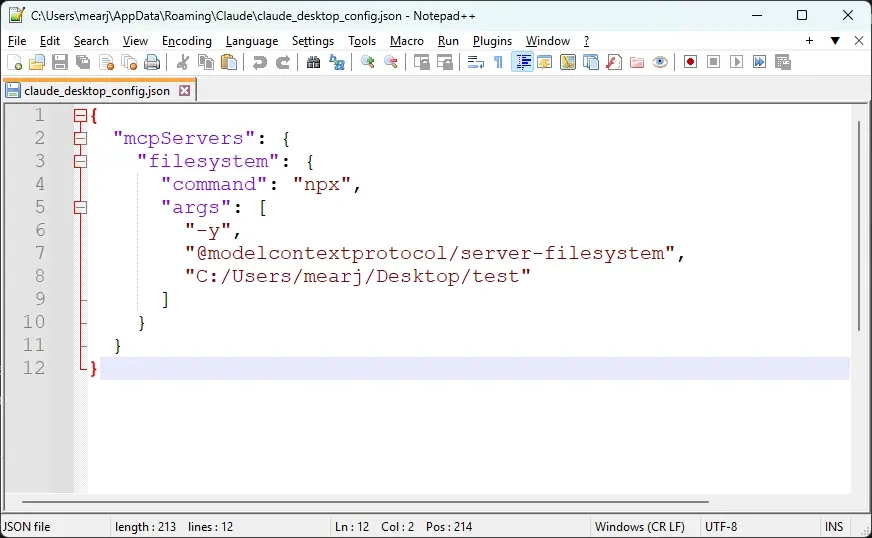Click the New file toolbar icon

[12, 62]
